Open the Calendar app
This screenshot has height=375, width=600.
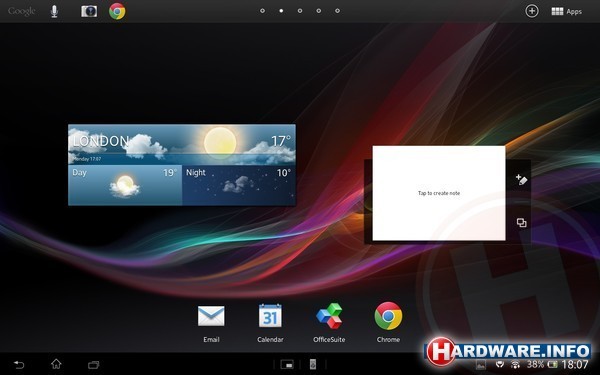pyautogui.click(x=270, y=323)
